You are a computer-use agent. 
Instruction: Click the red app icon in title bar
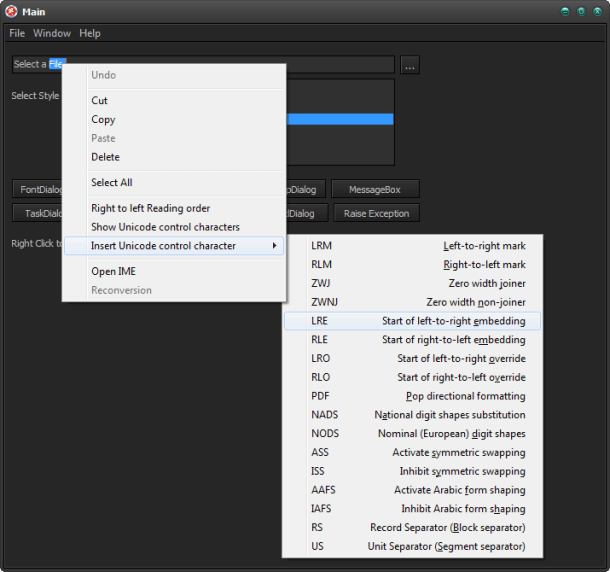tap(11, 11)
